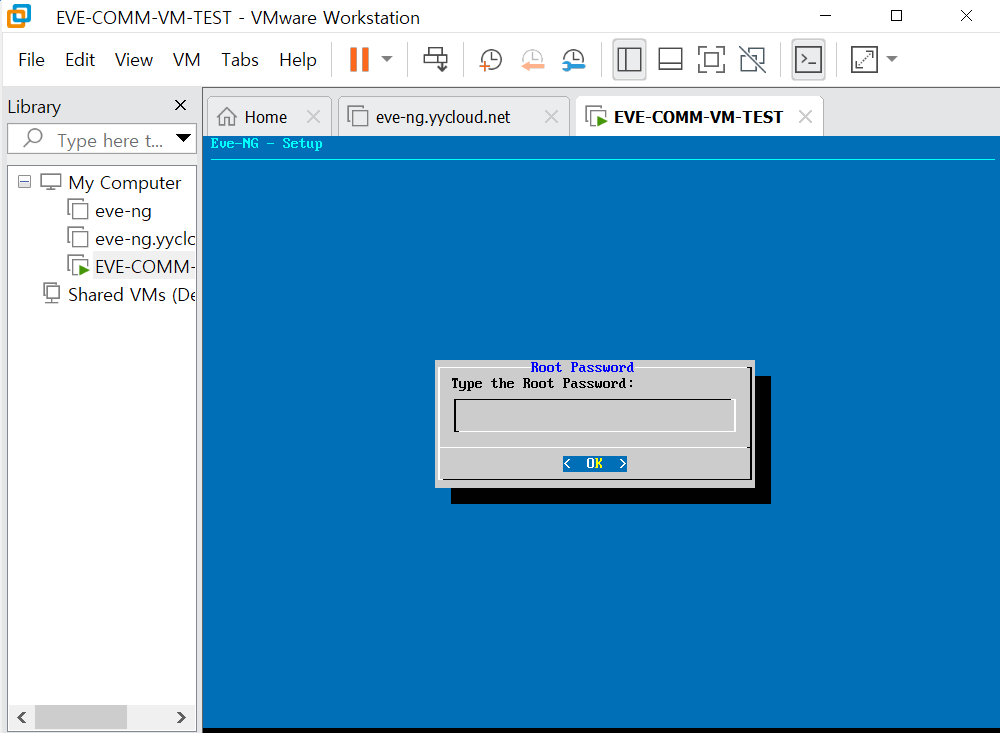Screen dimensions: 1000x733
Task: Click the OK button in Root Password dialog
Action: point(594,464)
